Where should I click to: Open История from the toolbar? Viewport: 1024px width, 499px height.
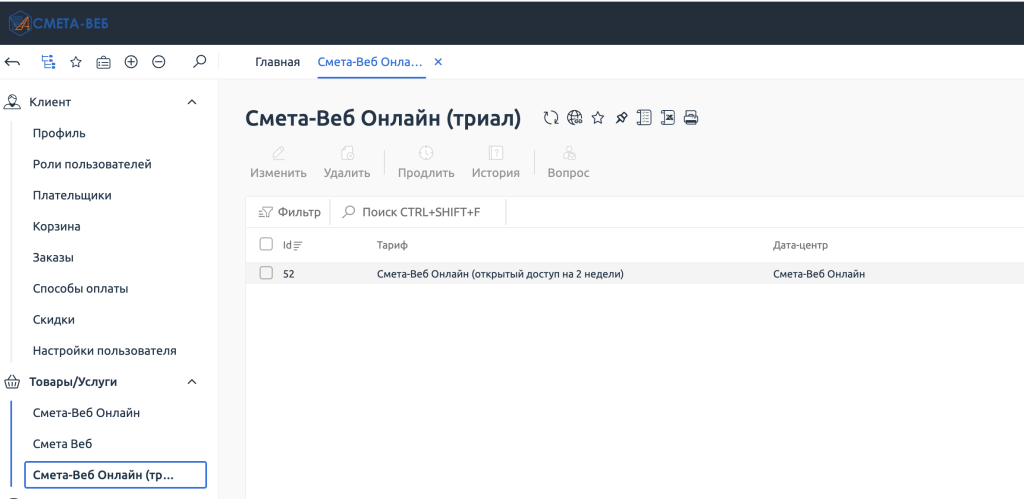click(x=496, y=163)
